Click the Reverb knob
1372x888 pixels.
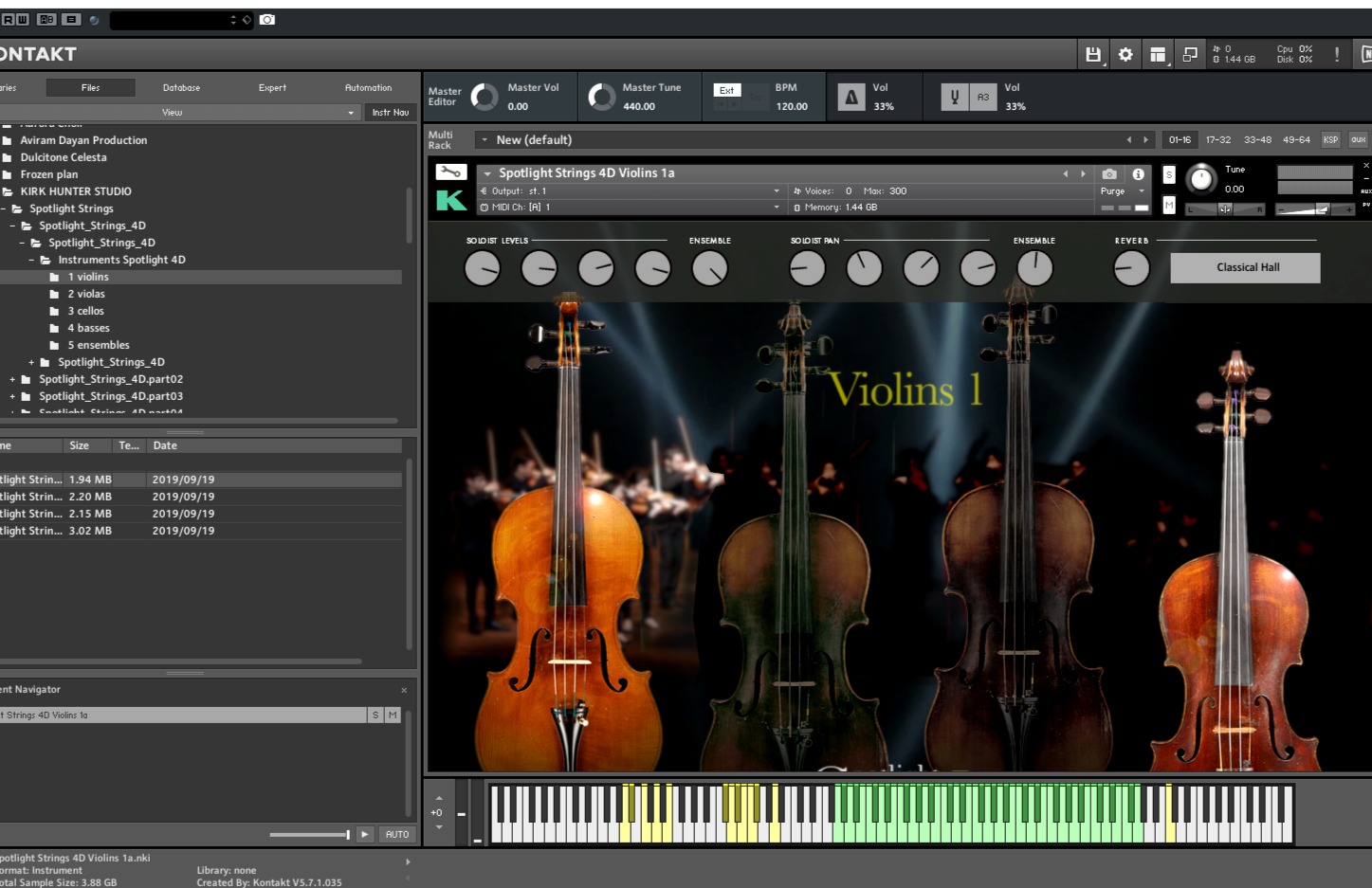tap(1131, 269)
